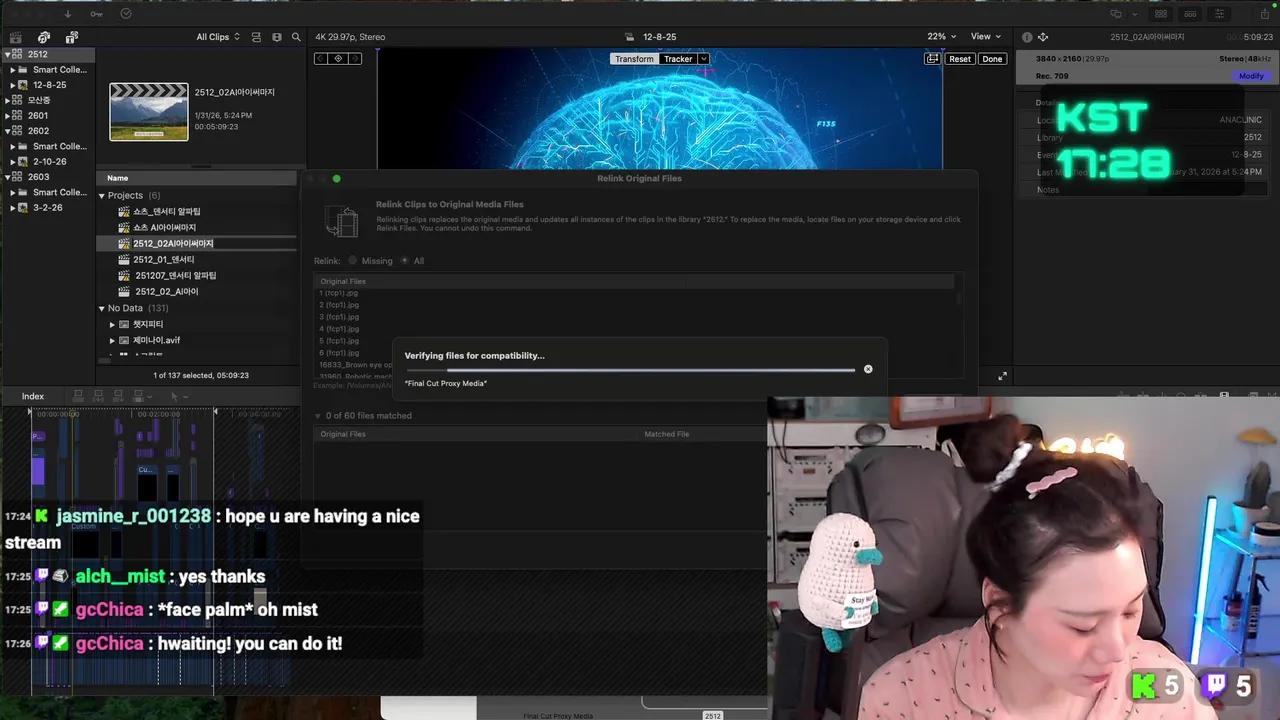The image size is (1280, 720).
Task: Click the Done button in viewer
Action: click(x=992, y=59)
